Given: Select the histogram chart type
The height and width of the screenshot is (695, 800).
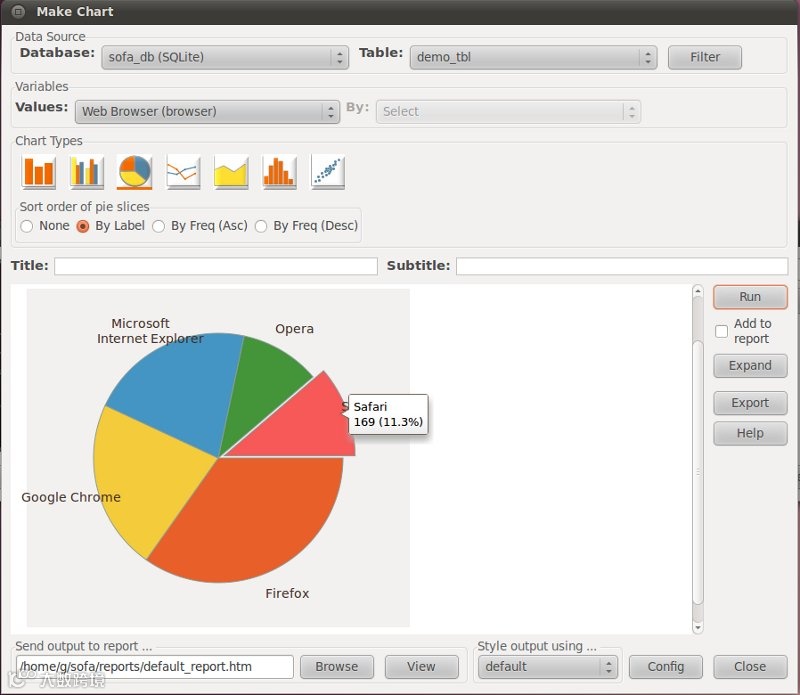Looking at the screenshot, I should click(279, 171).
